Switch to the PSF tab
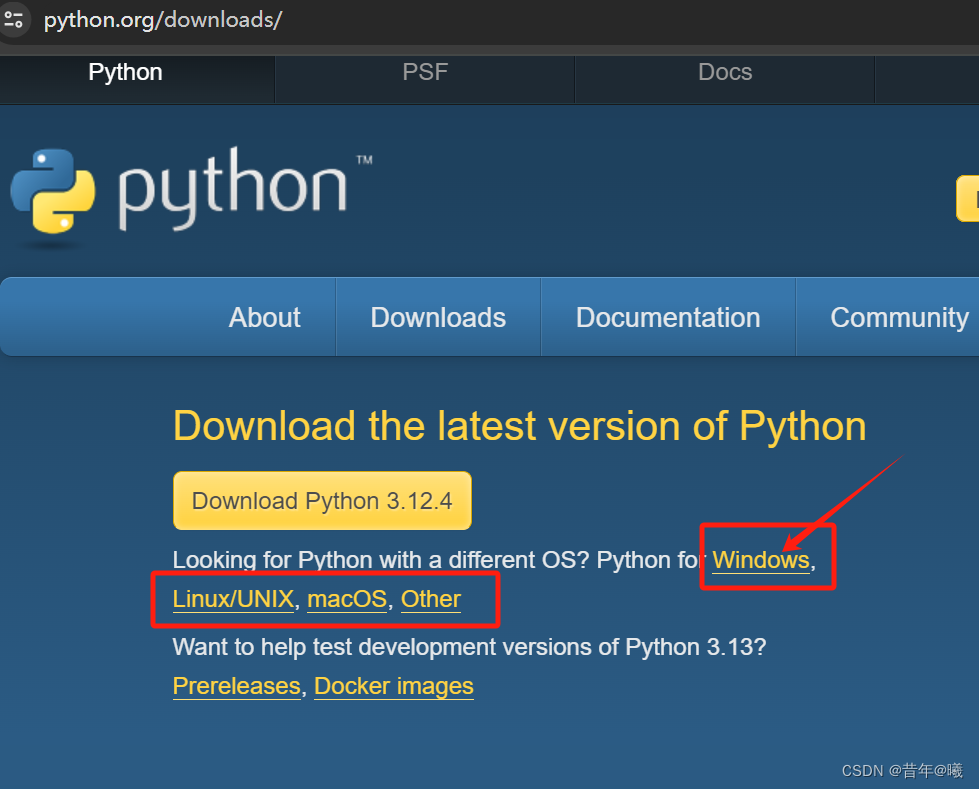This screenshot has height=789, width=979. [x=424, y=71]
